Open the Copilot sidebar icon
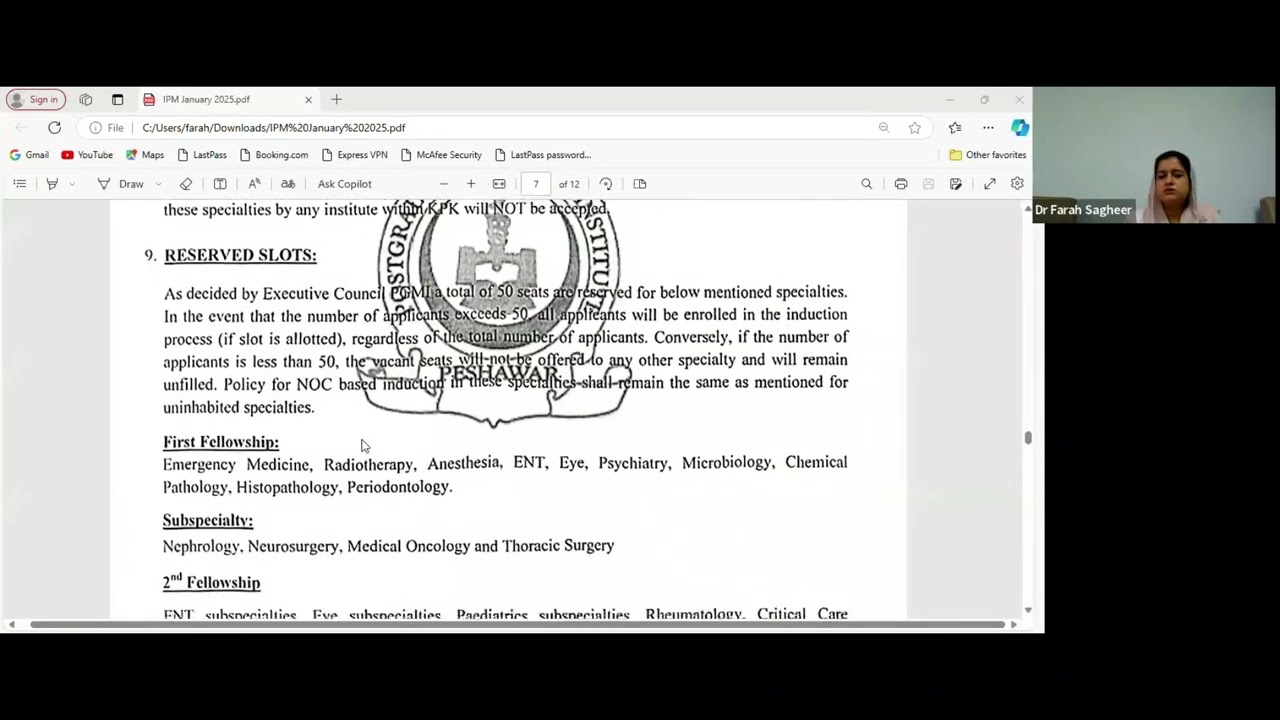This screenshot has width=1280, height=720. [x=1019, y=128]
